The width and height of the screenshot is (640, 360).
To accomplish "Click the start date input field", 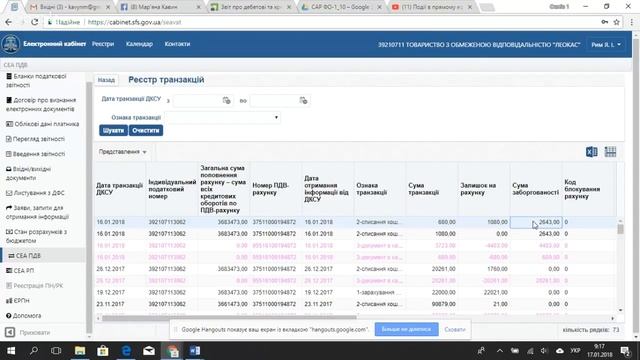I will pos(197,100).
